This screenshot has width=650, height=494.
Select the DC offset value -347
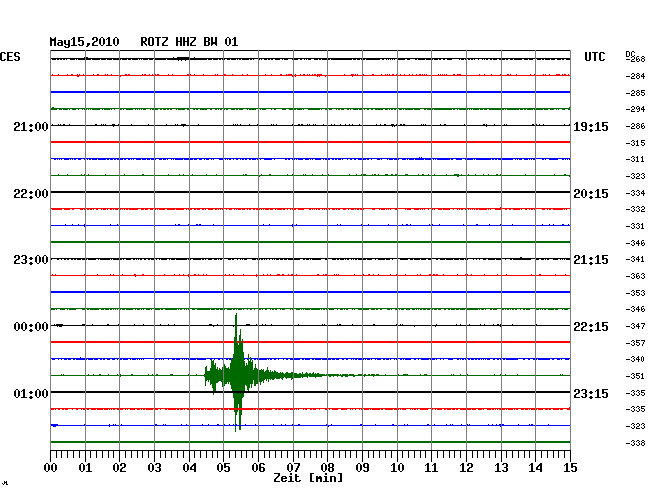click(635, 326)
